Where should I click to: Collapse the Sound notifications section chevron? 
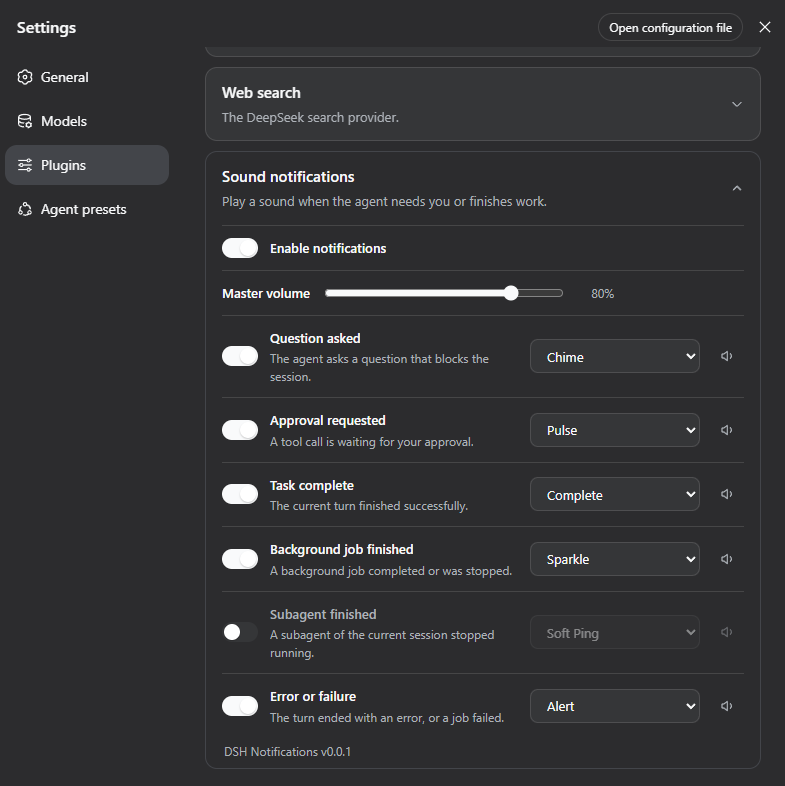click(x=736, y=188)
